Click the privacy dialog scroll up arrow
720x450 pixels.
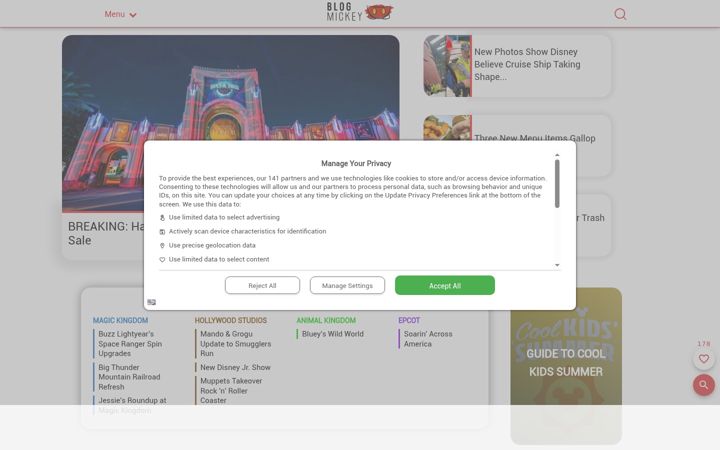pyautogui.click(x=557, y=155)
